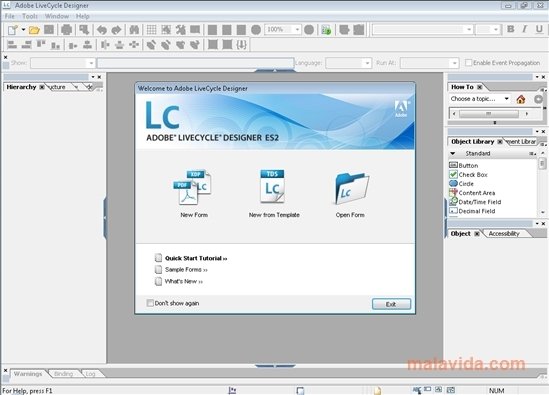Open the File menu
Image resolution: width=549 pixels, height=395 pixels.
(10, 16)
